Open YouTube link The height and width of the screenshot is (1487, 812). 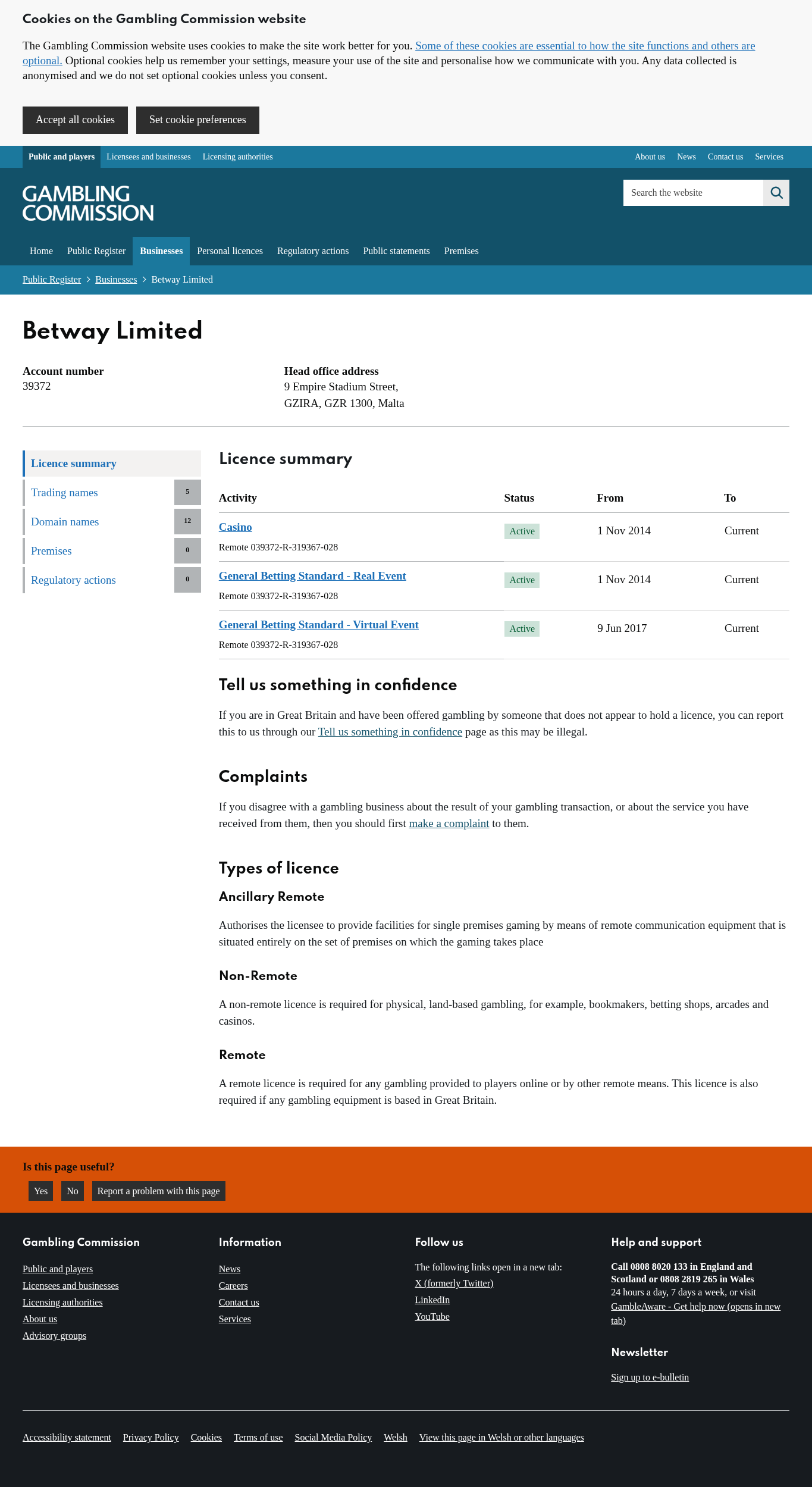pos(432,1317)
